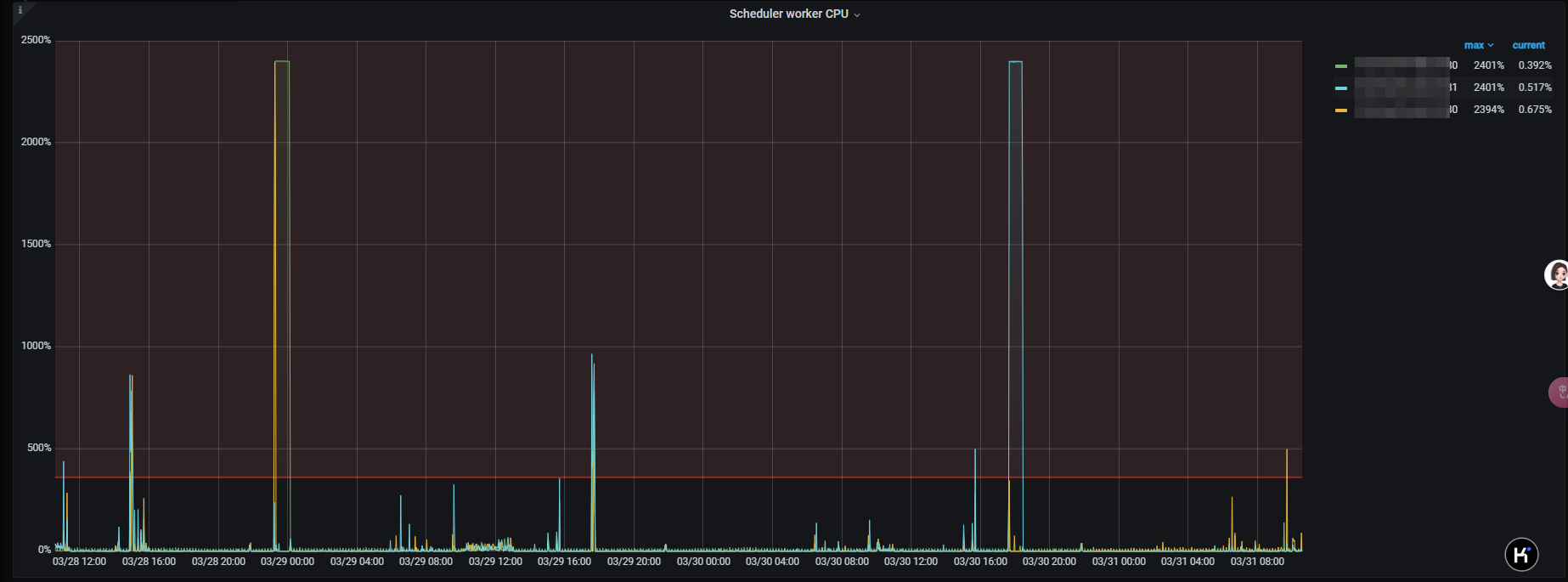Image resolution: width=1568 pixels, height=582 pixels.
Task: Click the green spike peak near 03/29 00:00
Action: [x=282, y=62]
